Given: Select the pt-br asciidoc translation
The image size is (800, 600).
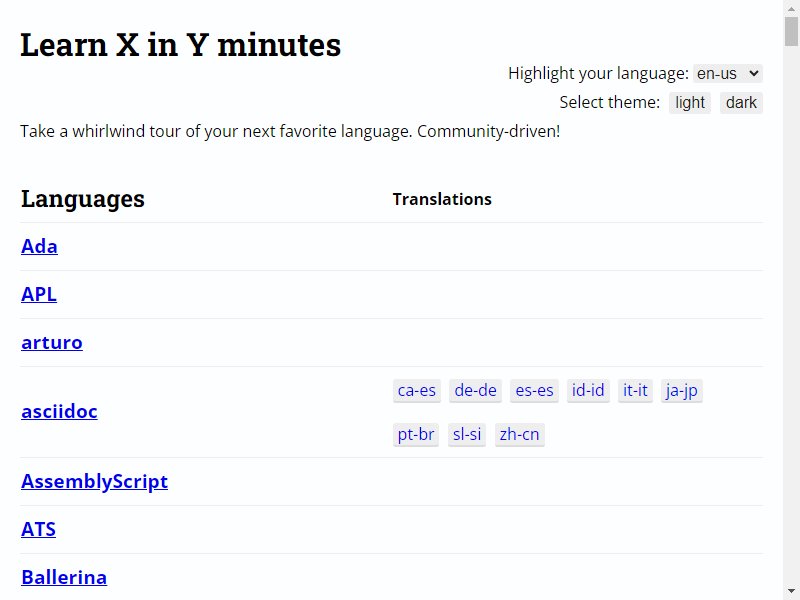Looking at the screenshot, I should click(x=416, y=434).
